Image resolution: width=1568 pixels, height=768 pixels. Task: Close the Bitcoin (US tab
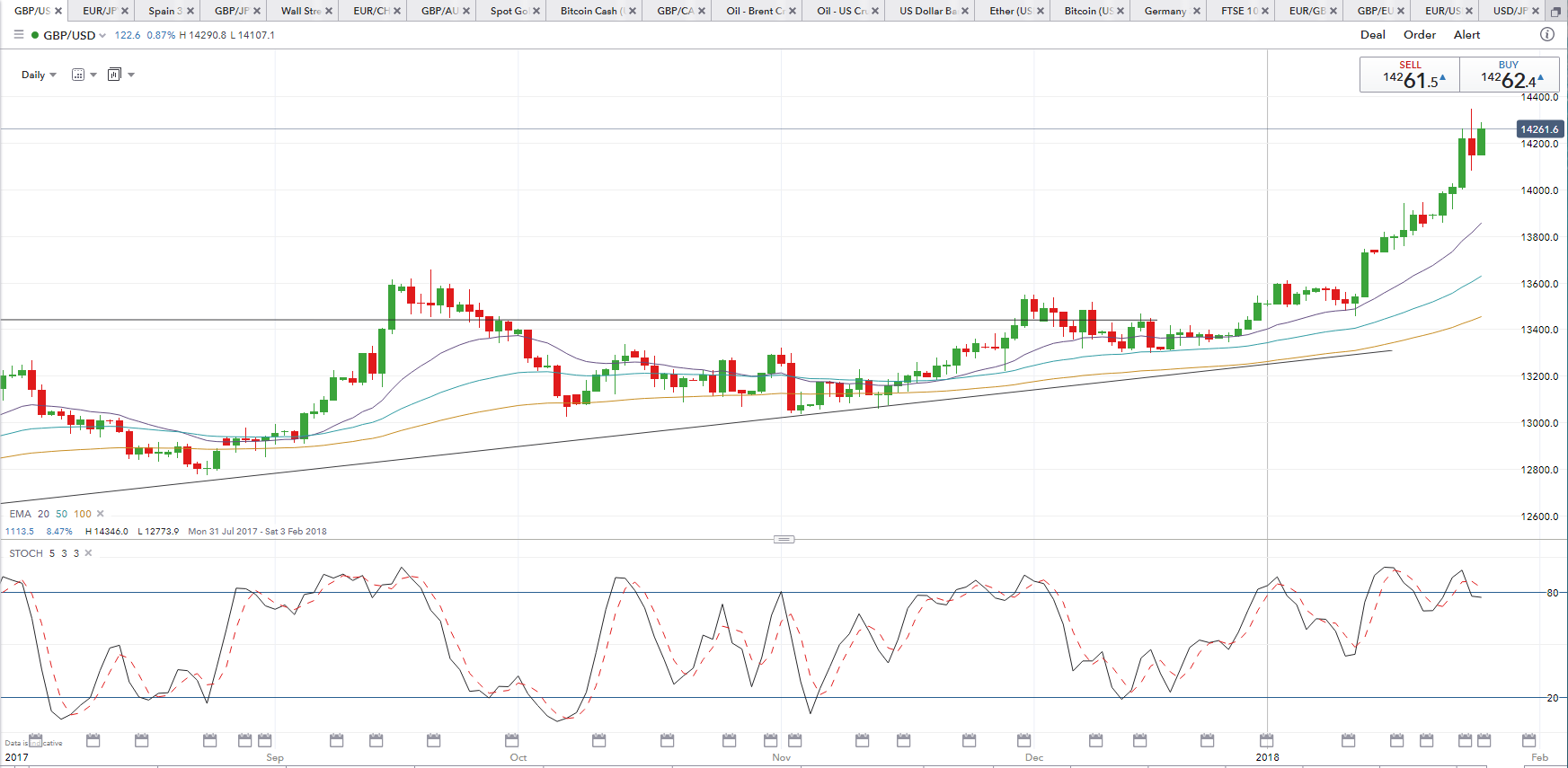[x=1121, y=11]
